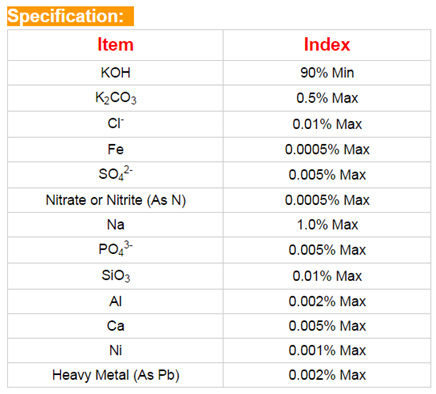Click the Ni index 0.001% Max
Image resolution: width=436 pixels, height=394 pixels.
(327, 350)
